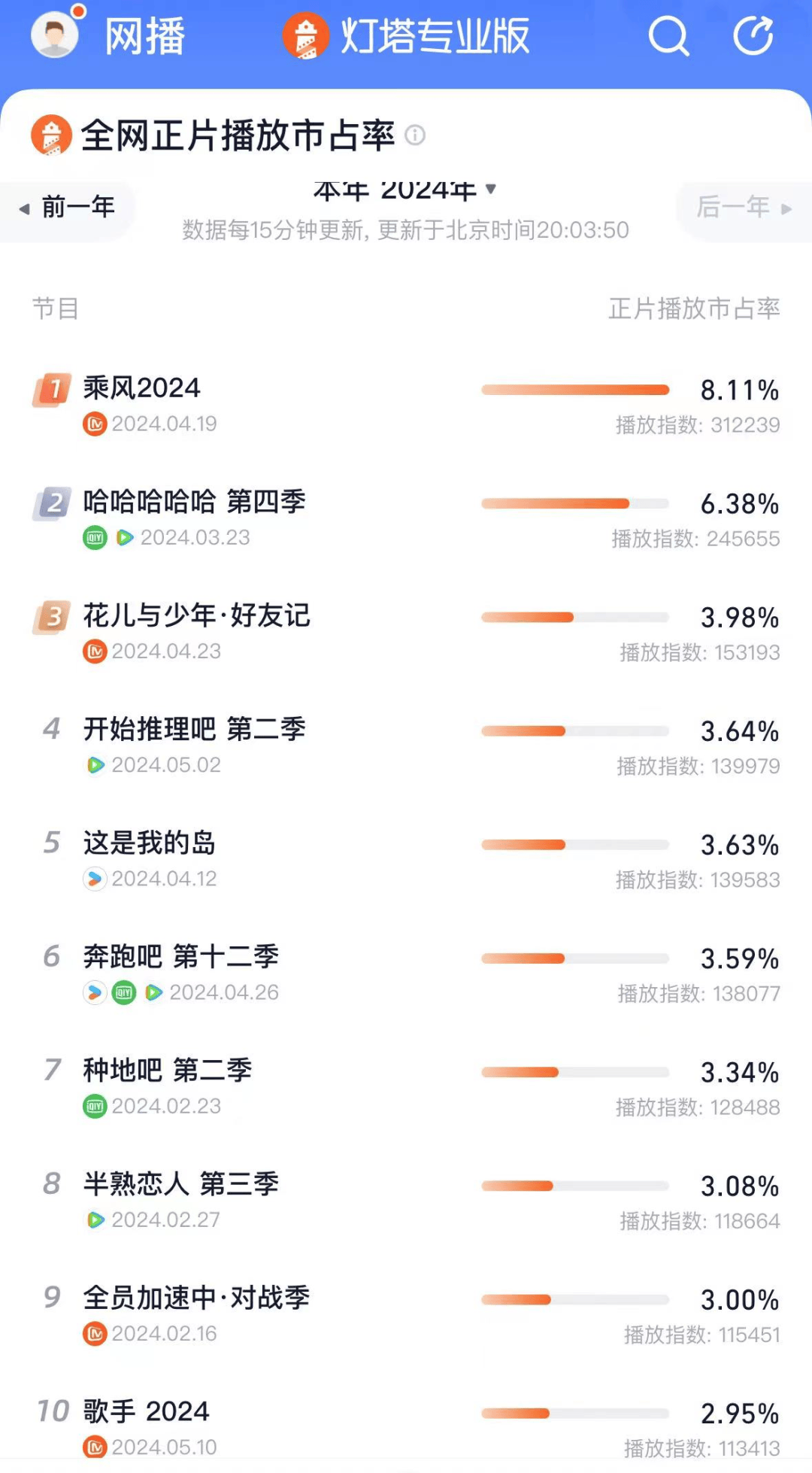Viewport: 812px width, 1473px height.
Task: Select the 种地吧 第二季 show title
Action: click(x=167, y=1070)
